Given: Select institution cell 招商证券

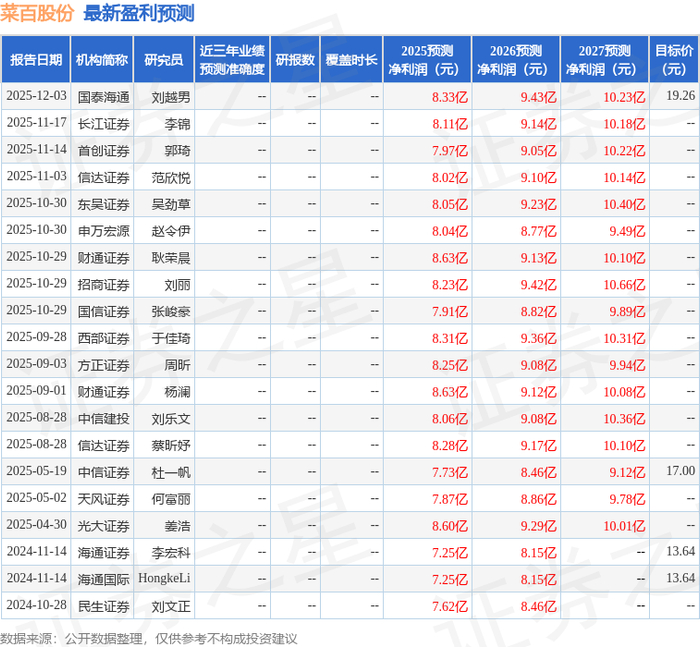Looking at the screenshot, I should (104, 284).
